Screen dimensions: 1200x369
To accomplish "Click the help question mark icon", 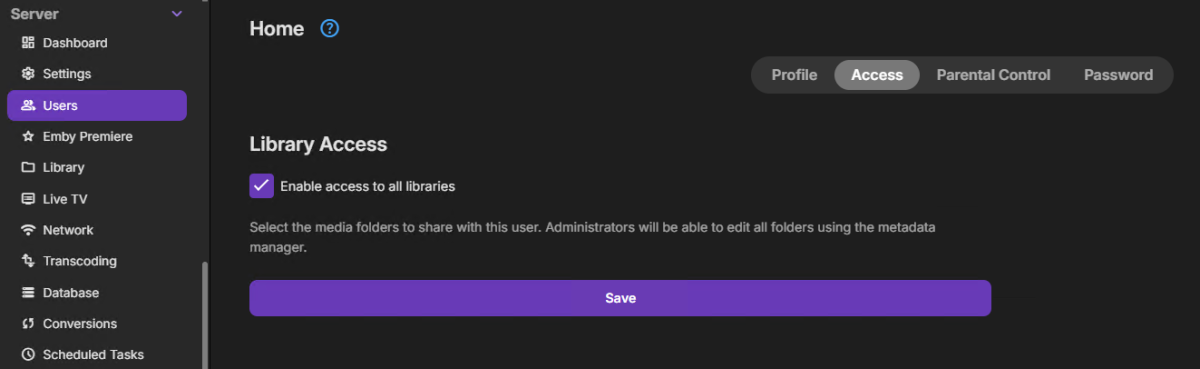I will coord(330,29).
